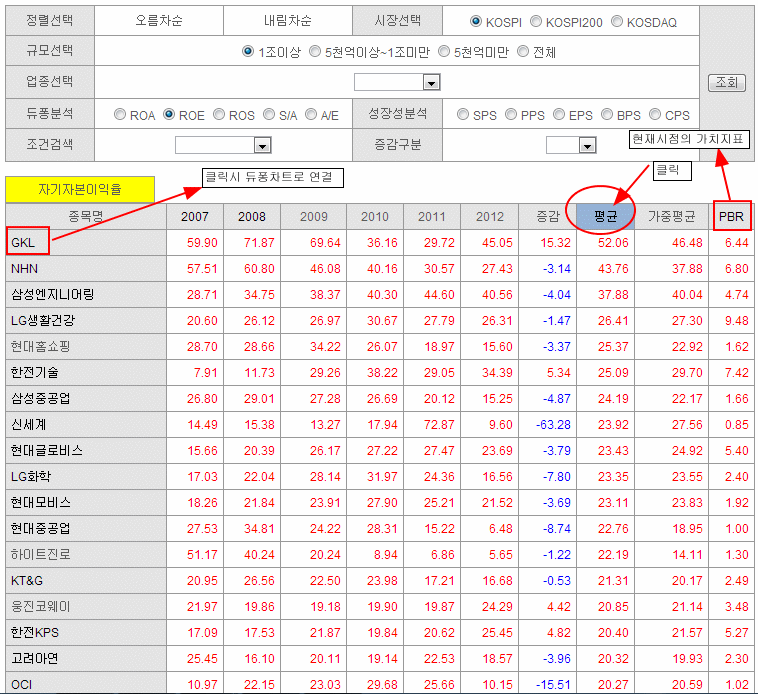758x694 pixels.
Task: Select the 전체 size option
Action: point(523,51)
